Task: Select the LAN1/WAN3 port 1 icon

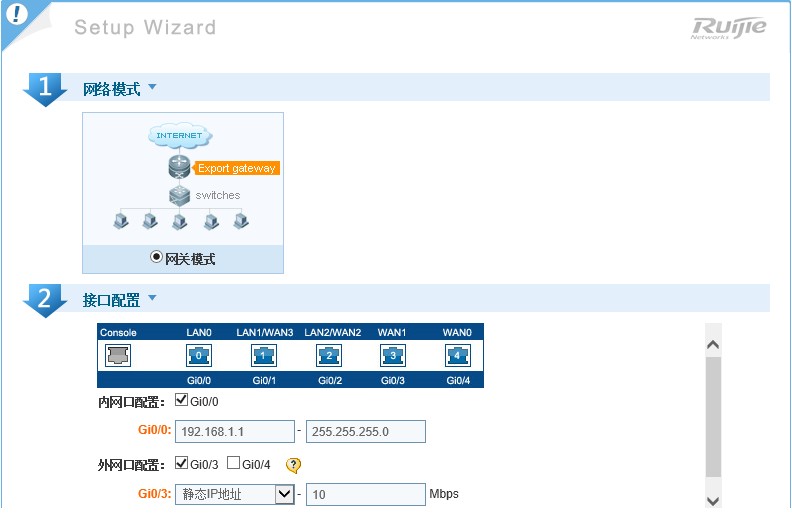Action: [x=264, y=355]
